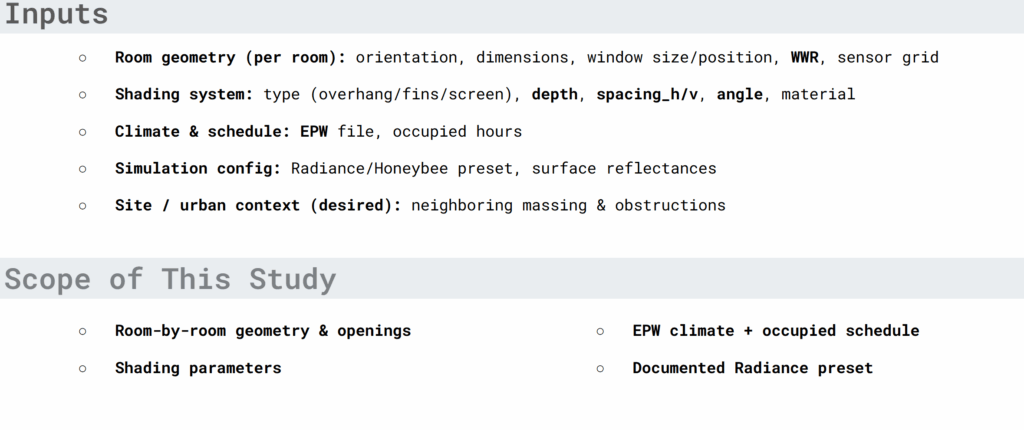
Task: Click the bold "spacing_h/v" parameter
Action: (x=647, y=94)
